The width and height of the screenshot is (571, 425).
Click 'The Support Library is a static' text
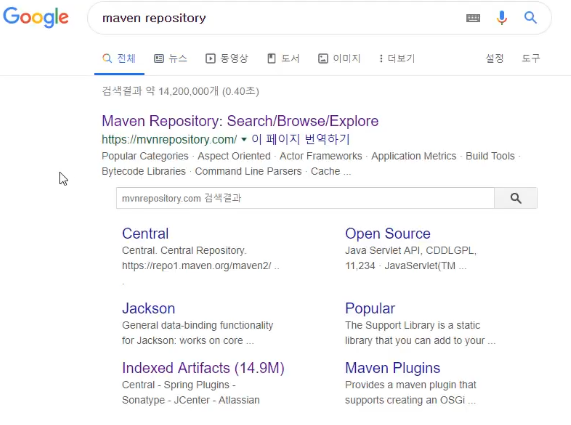[x=413, y=325]
